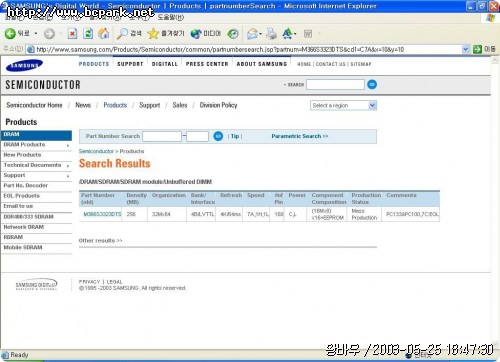Refresh the page with the green arrows icon

click(88, 33)
